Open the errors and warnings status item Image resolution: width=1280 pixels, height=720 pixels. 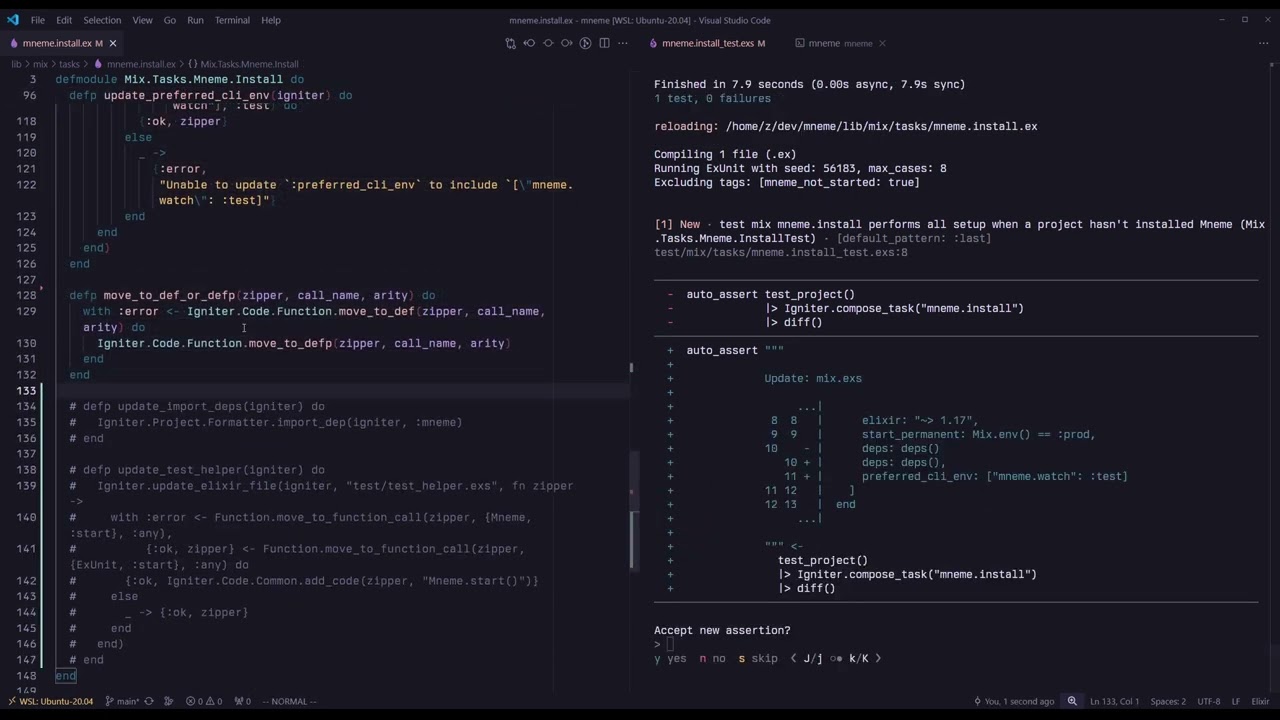204,701
